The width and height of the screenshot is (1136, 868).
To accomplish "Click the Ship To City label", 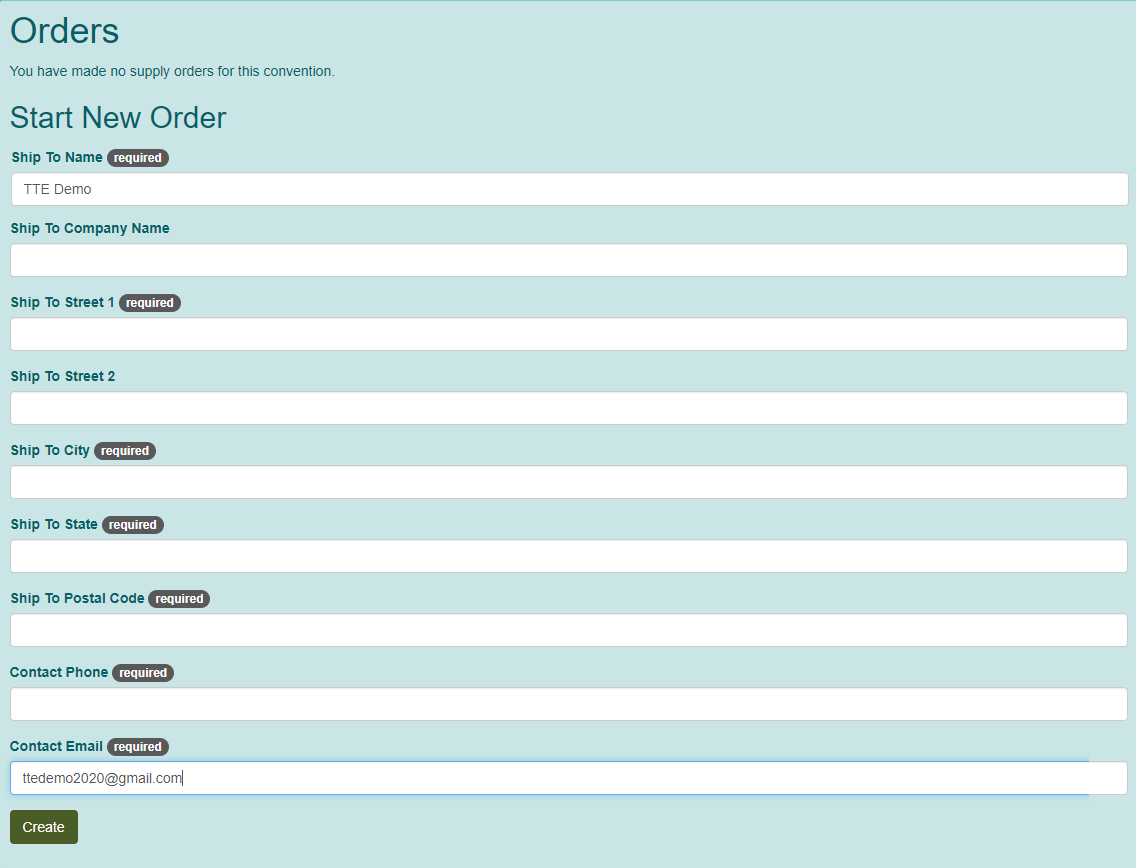I will [x=50, y=450].
